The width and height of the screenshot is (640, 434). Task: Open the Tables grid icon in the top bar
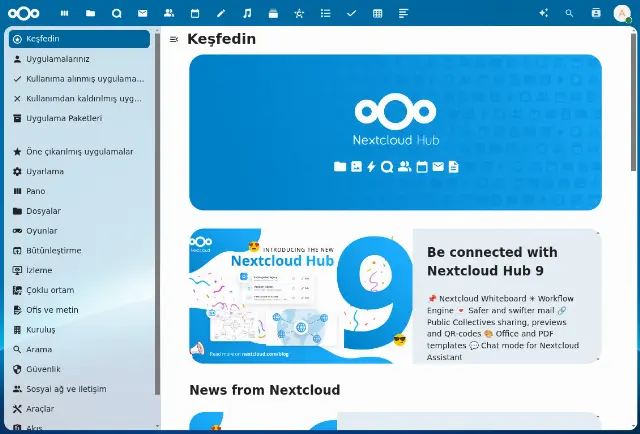click(378, 13)
